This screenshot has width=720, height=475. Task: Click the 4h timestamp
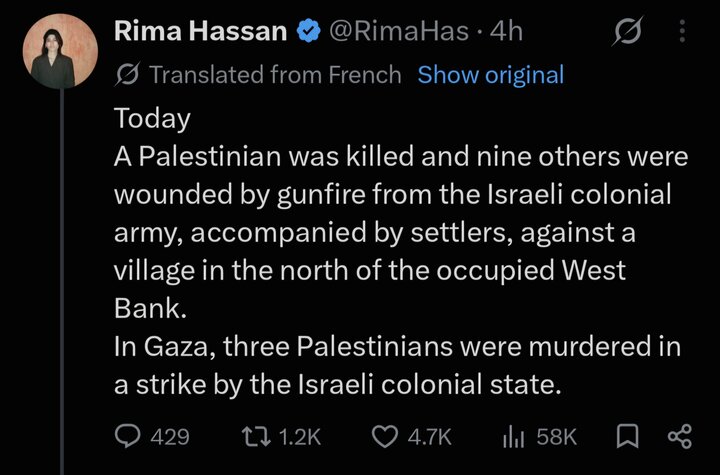506,31
